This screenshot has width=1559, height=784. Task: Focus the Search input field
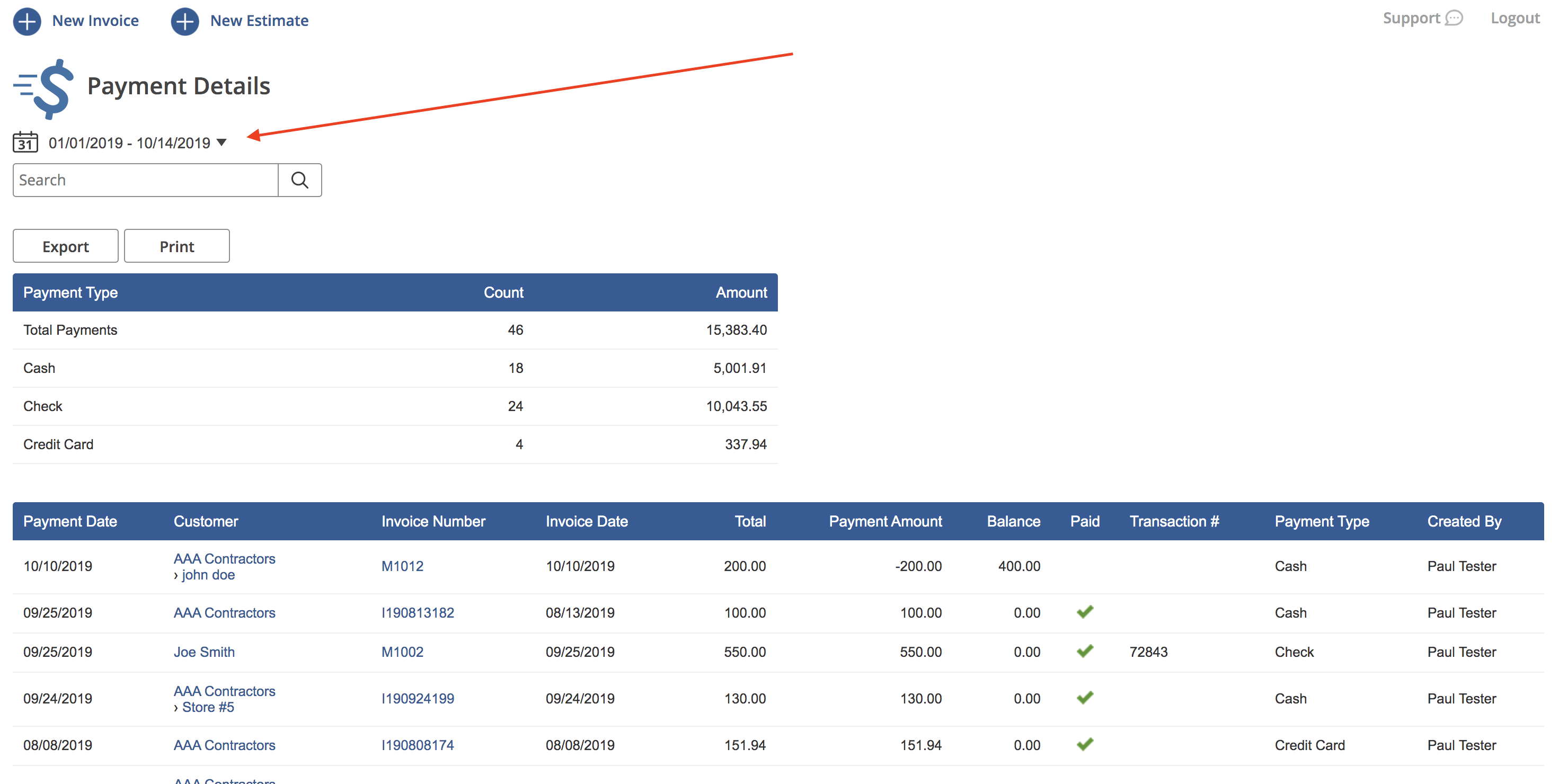coord(145,180)
